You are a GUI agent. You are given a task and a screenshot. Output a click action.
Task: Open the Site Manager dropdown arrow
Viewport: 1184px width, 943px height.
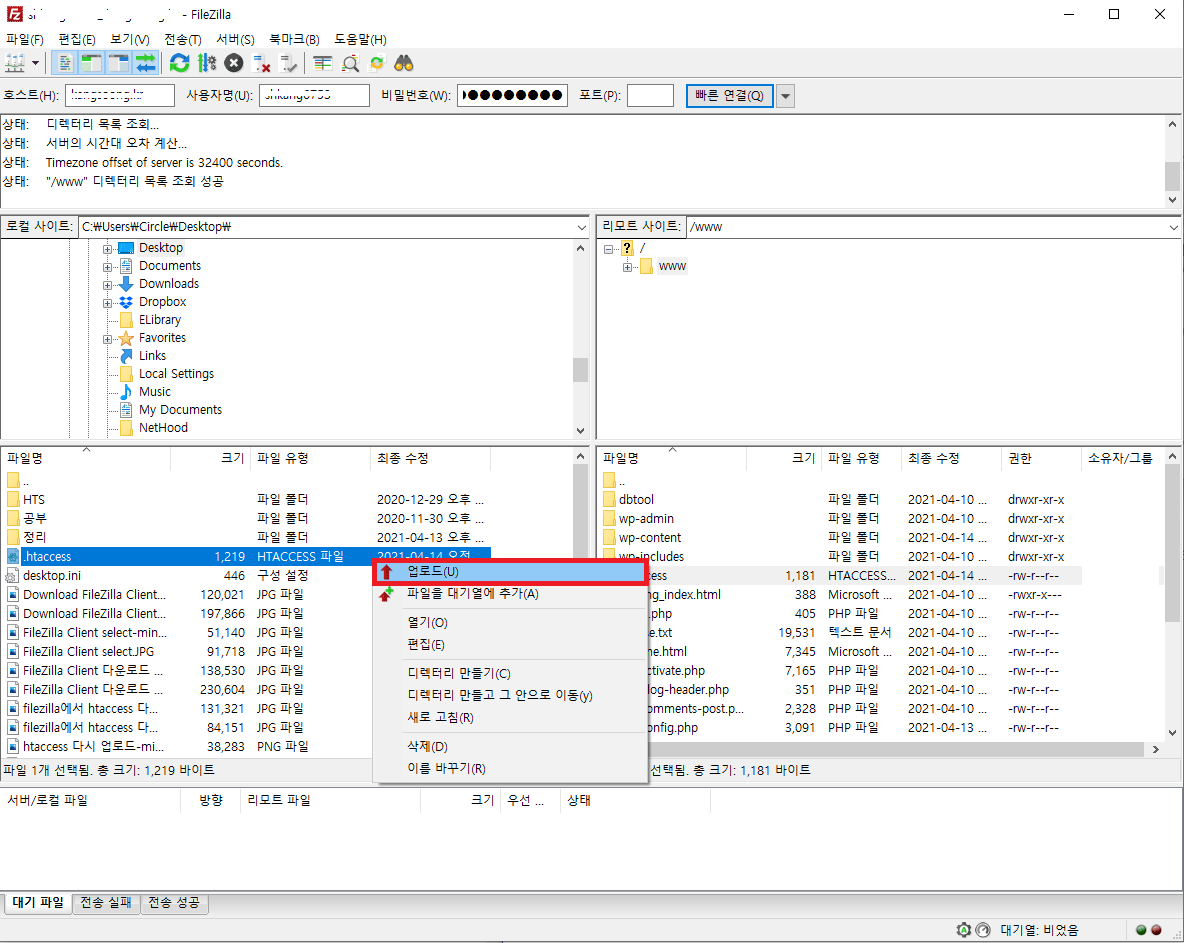35,63
